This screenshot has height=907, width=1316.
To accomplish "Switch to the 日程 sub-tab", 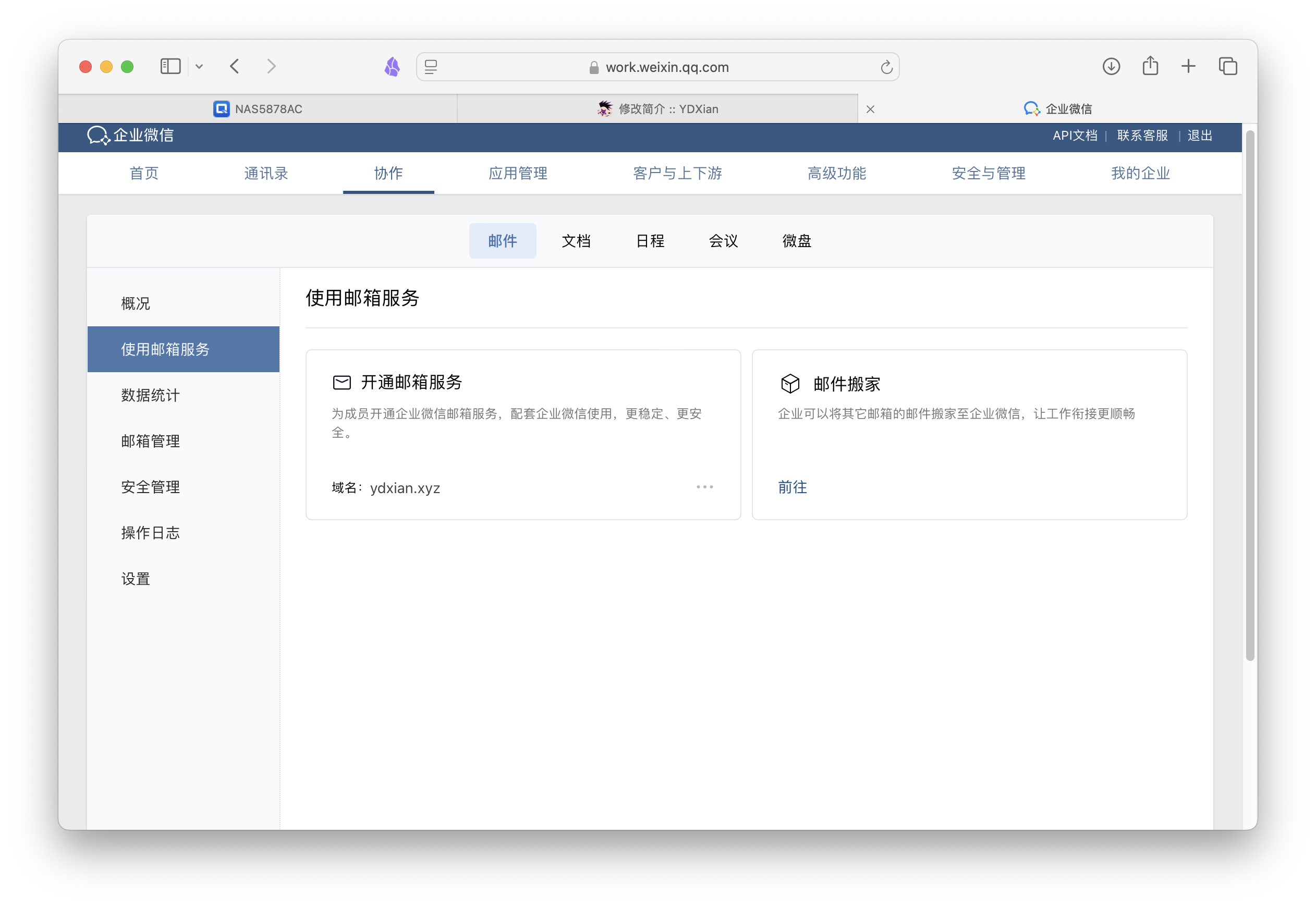I will tap(650, 241).
